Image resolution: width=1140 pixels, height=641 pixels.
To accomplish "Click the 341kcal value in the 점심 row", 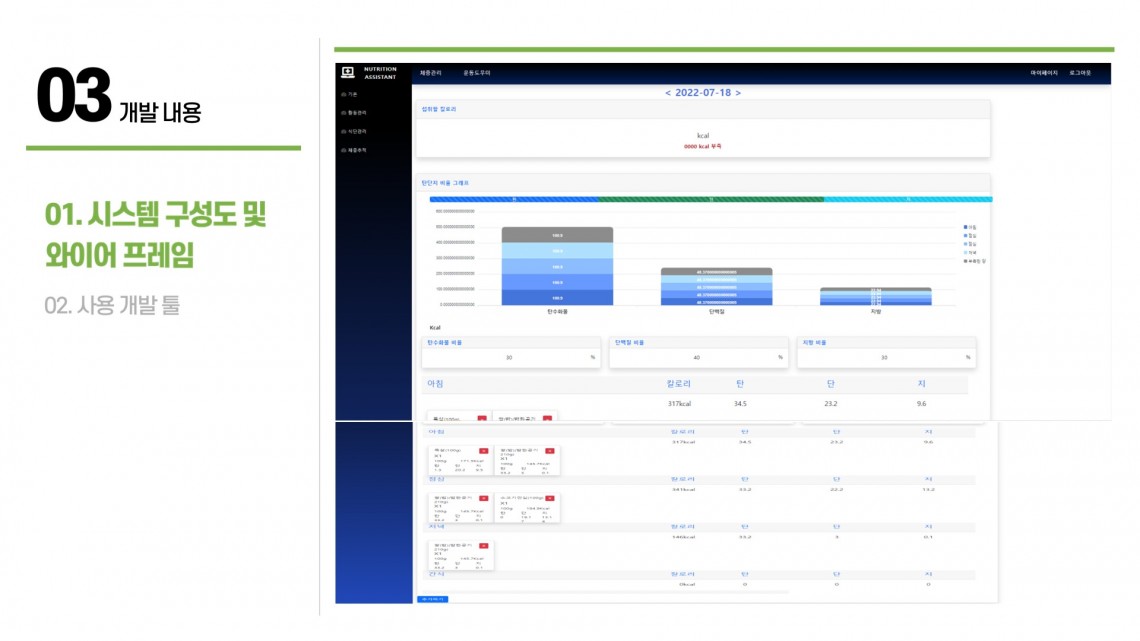I will pos(683,490).
